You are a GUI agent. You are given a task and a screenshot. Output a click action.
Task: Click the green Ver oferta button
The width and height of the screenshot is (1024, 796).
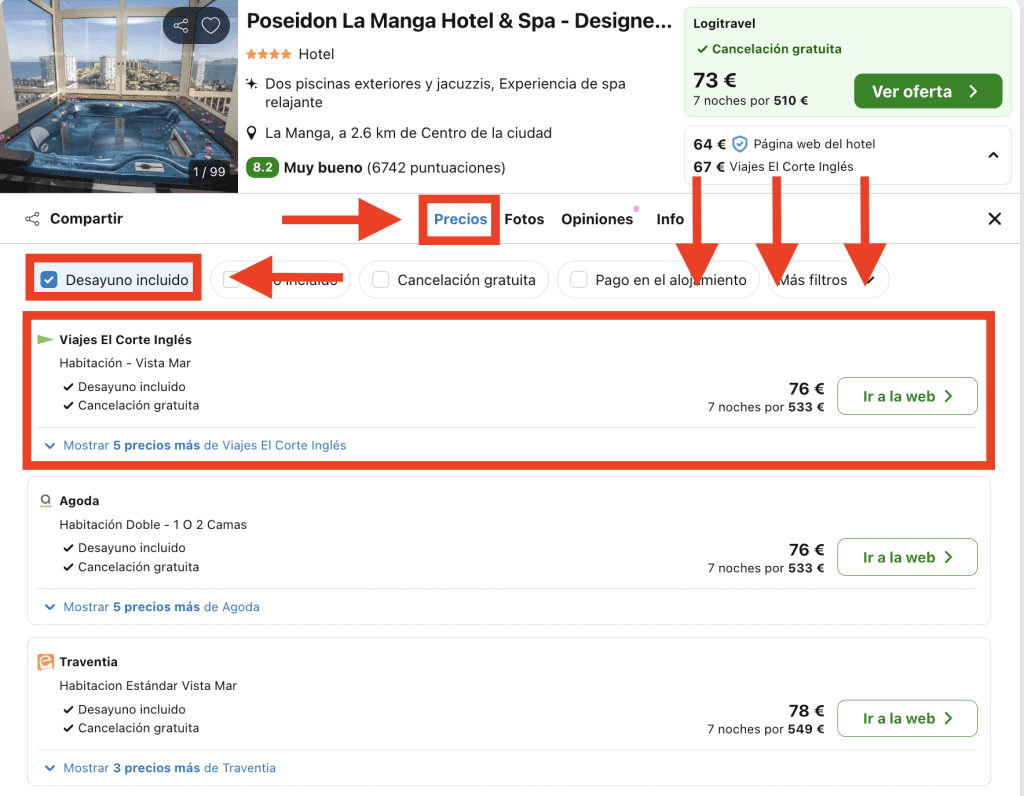(927, 91)
